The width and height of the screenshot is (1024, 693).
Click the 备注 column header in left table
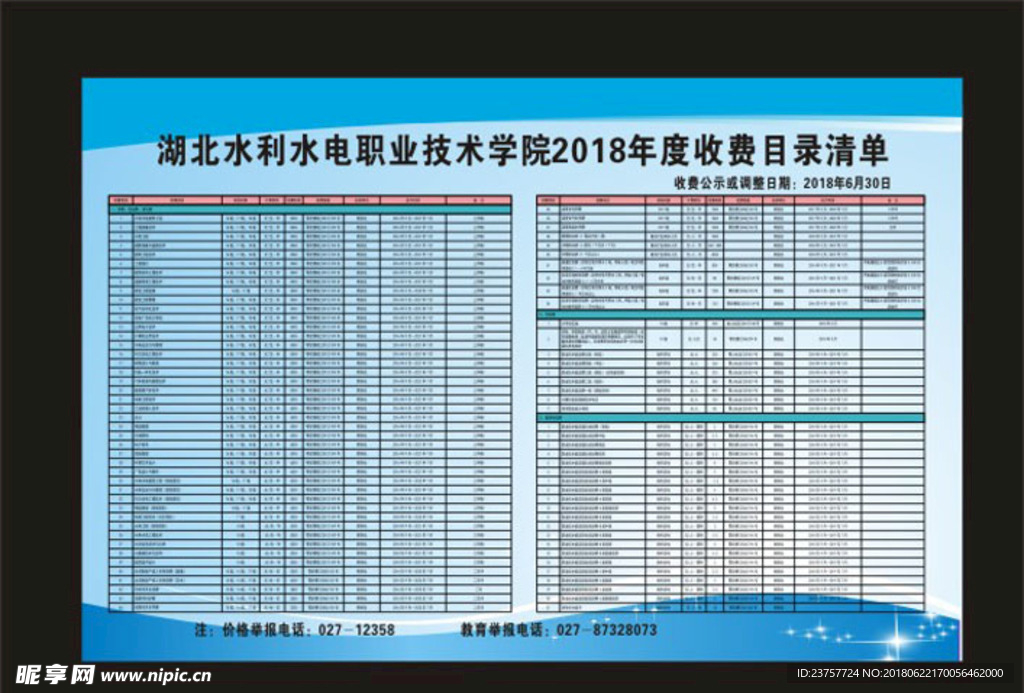point(479,199)
